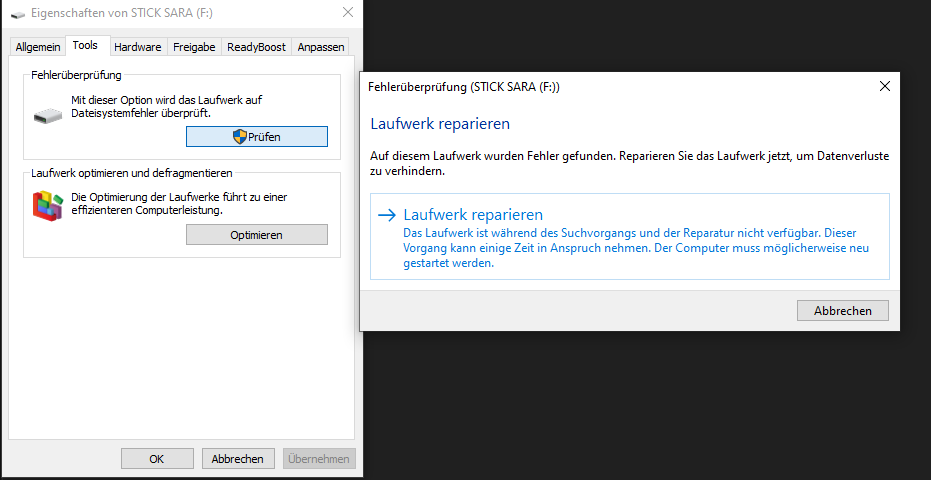Viewport: 931px width, 480px height.
Task: Click Abbrechen in the Eigenschaften window
Action: (x=238, y=459)
